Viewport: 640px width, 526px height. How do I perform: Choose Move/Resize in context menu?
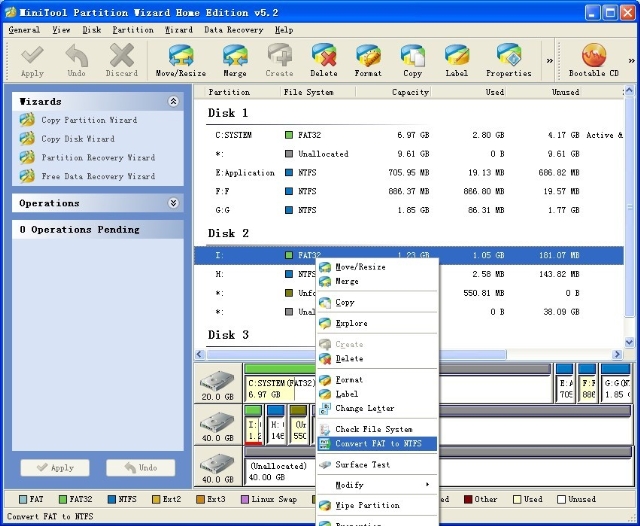[x=377, y=267]
